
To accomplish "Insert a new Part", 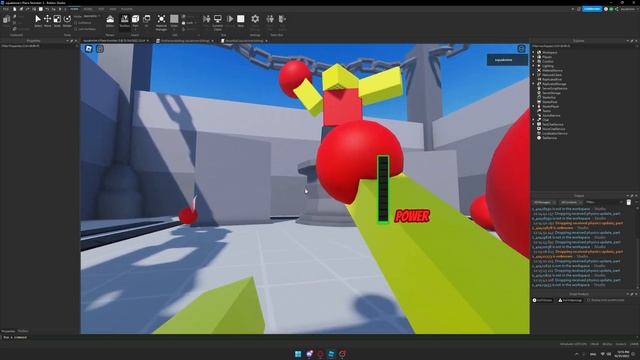I will tap(136, 21).
